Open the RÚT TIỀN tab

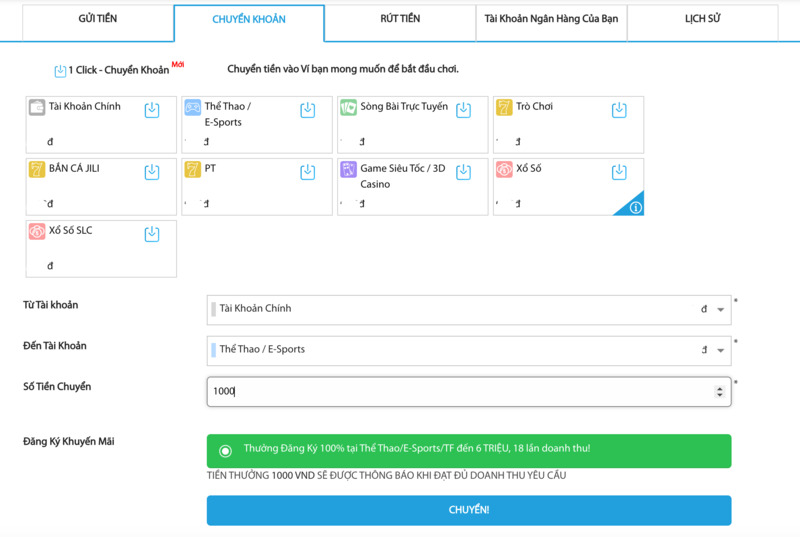[400, 20]
